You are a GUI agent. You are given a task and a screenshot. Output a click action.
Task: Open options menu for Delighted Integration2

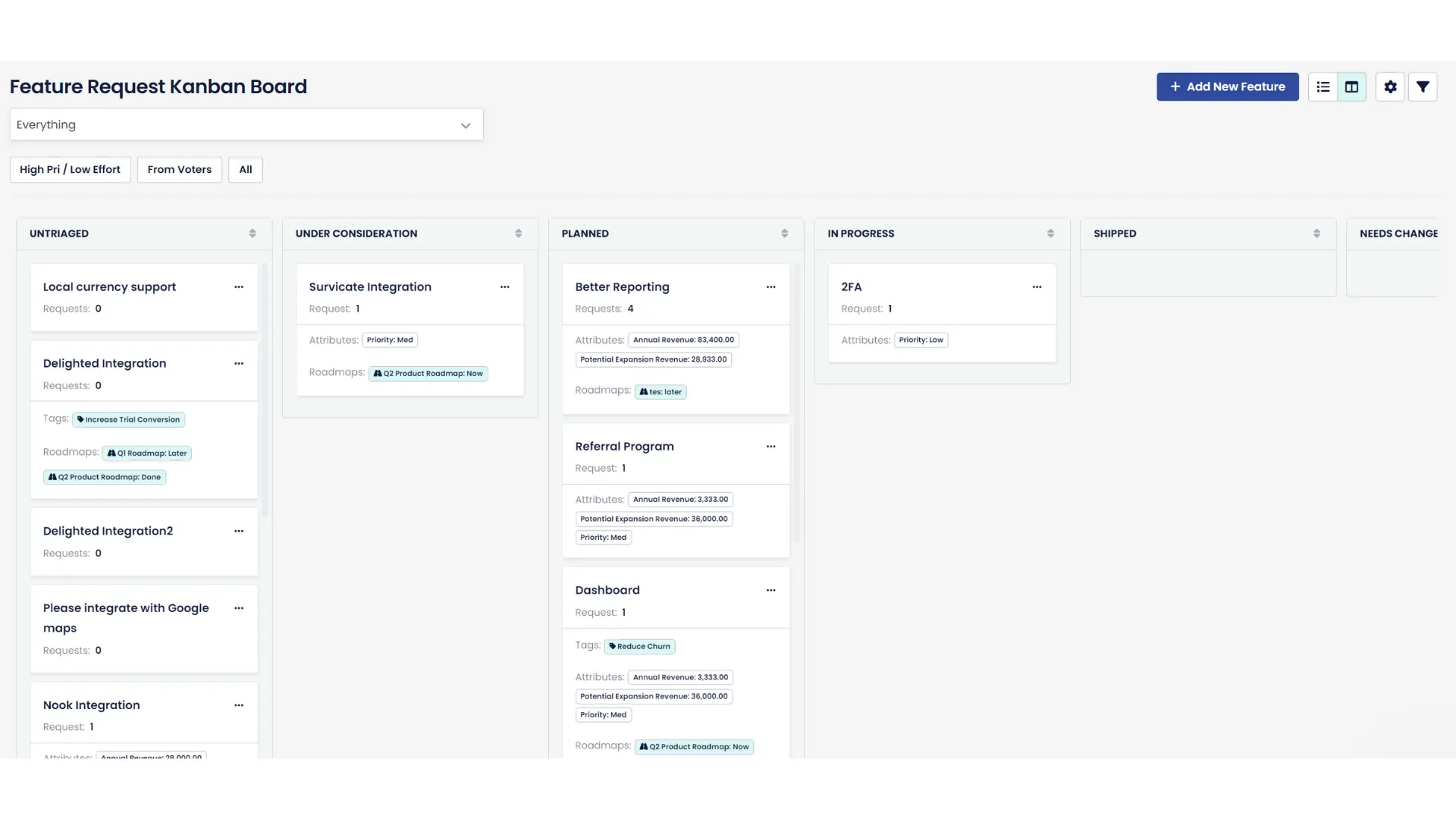click(239, 532)
